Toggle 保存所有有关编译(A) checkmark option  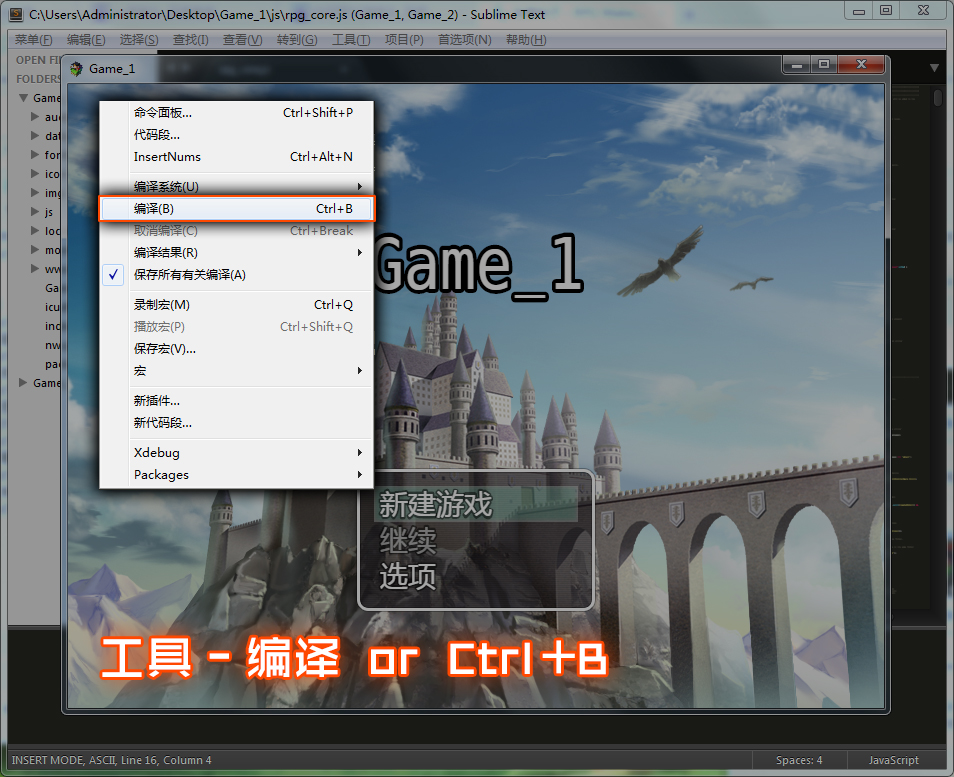click(237, 275)
